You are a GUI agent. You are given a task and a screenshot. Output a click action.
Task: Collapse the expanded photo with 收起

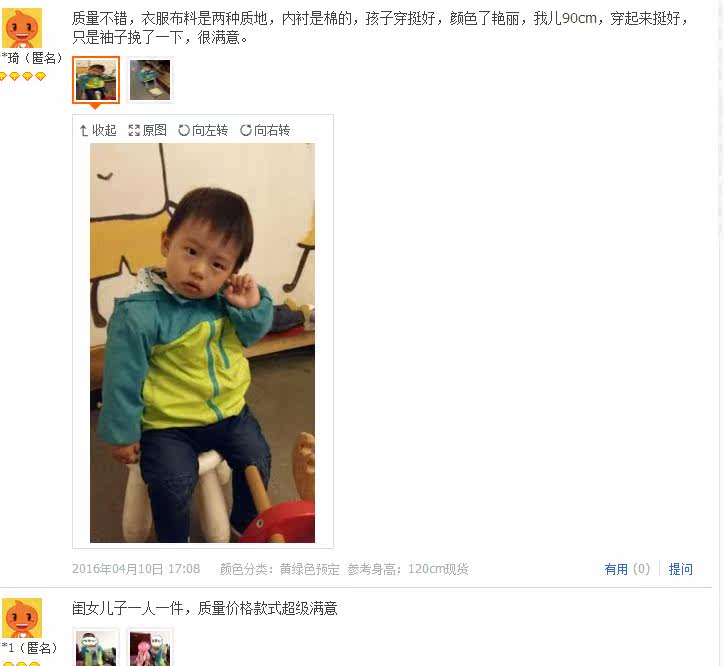point(98,130)
